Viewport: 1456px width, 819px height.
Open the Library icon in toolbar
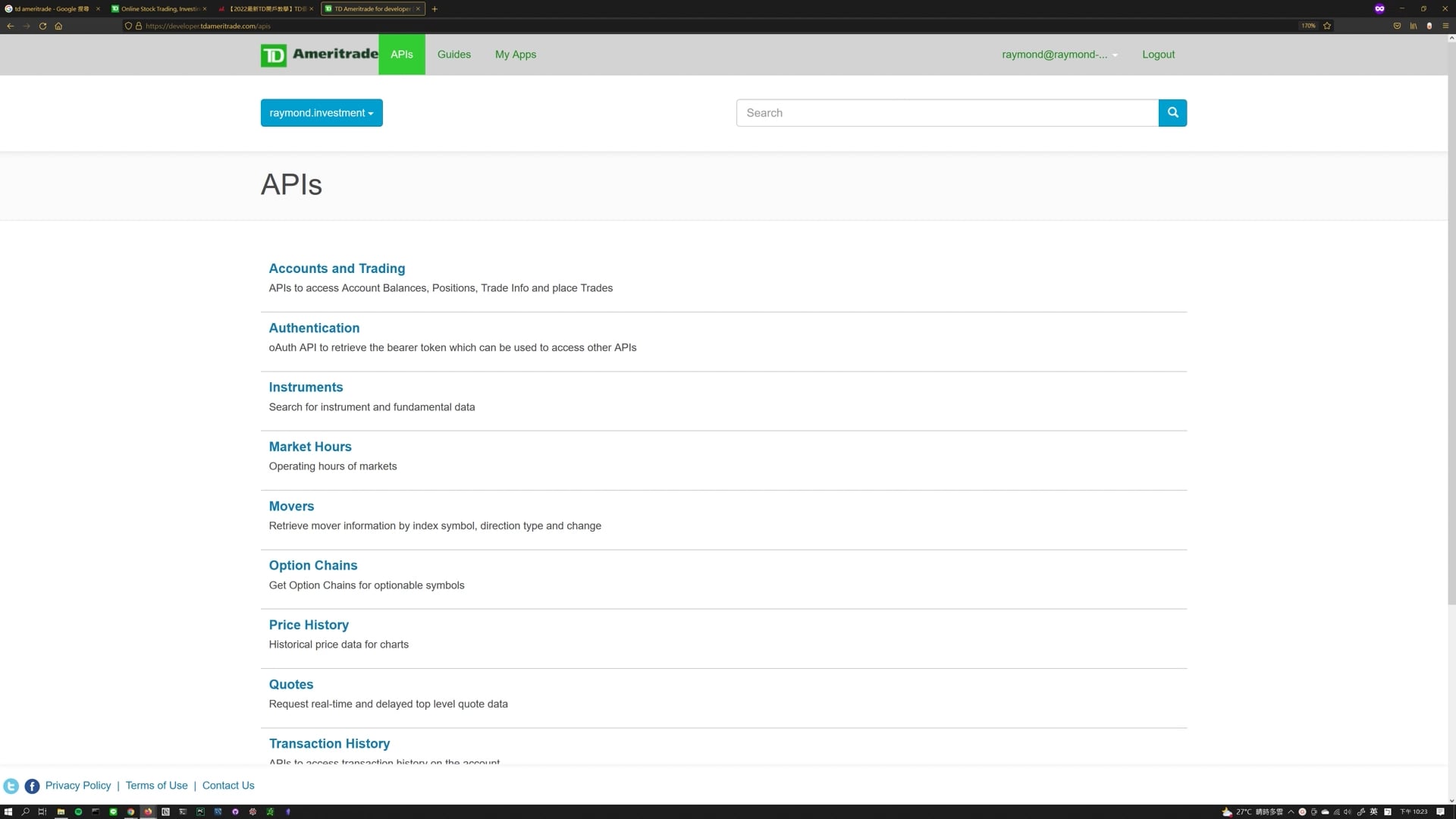pos(1414,26)
